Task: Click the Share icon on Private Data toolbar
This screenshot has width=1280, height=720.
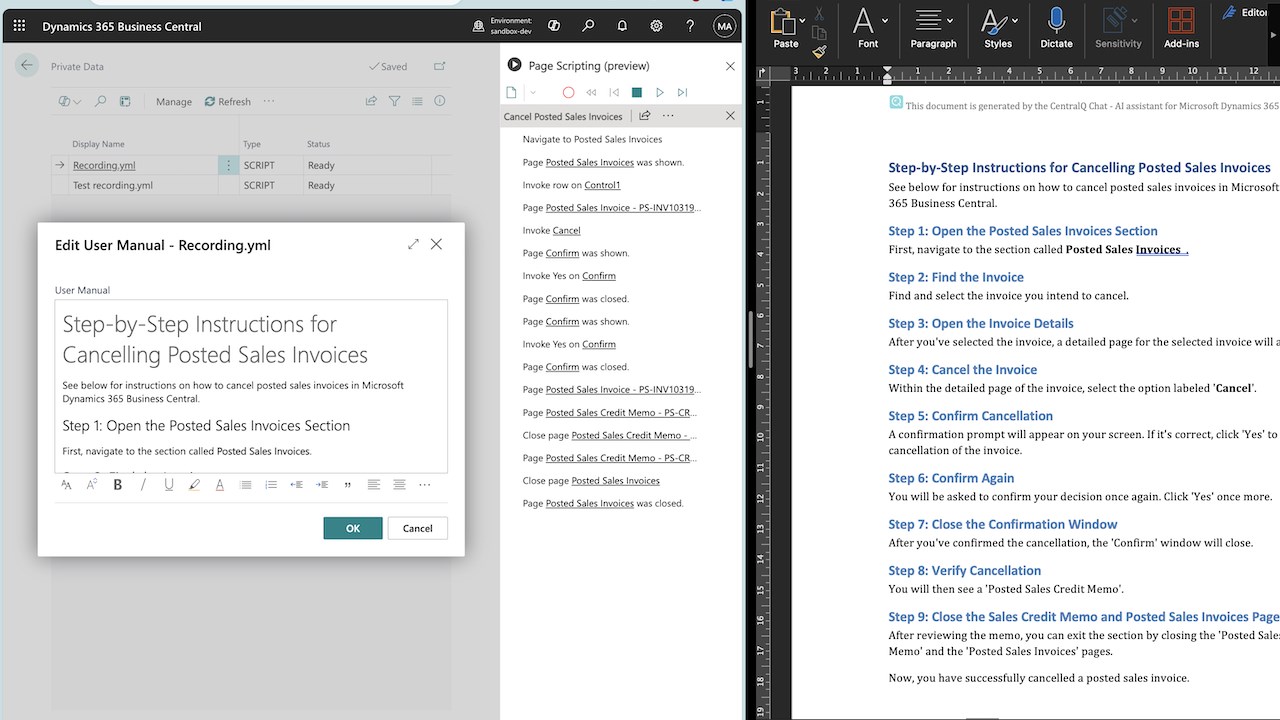Action: pyautogui.click(x=371, y=101)
